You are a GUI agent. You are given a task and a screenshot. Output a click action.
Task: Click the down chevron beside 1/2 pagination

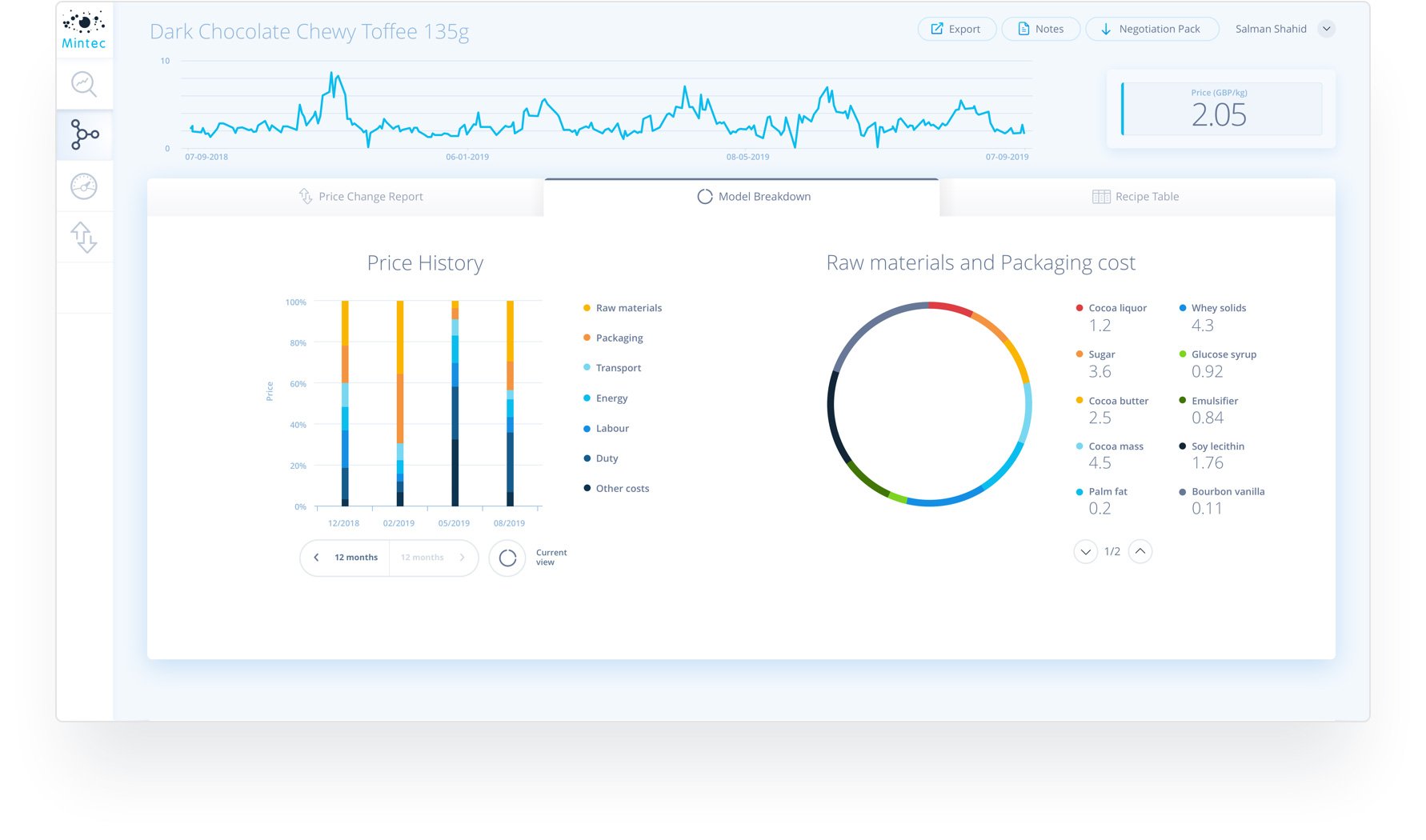[1085, 552]
